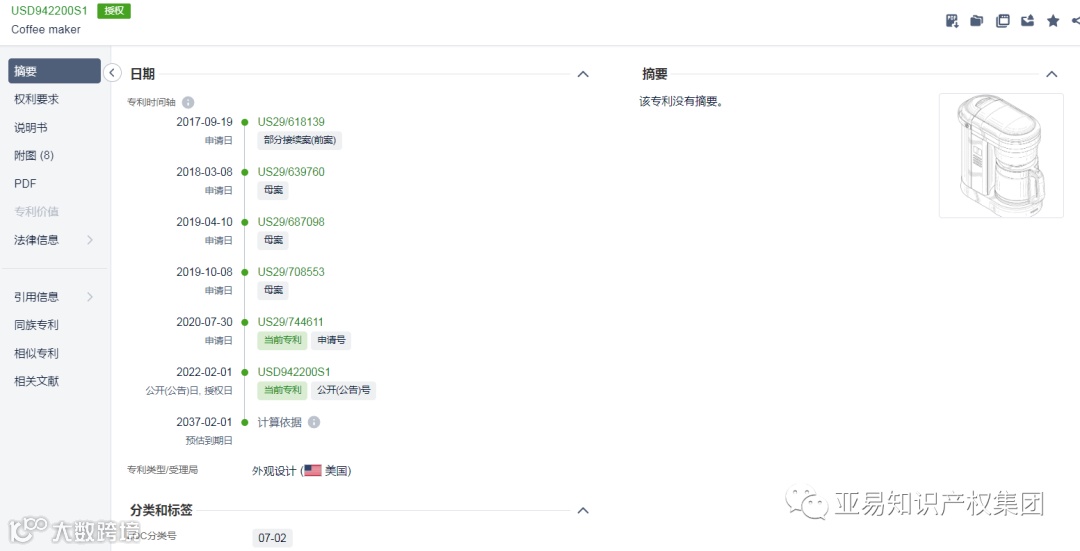Open application link US29/618139
1080x551 pixels.
291,122
